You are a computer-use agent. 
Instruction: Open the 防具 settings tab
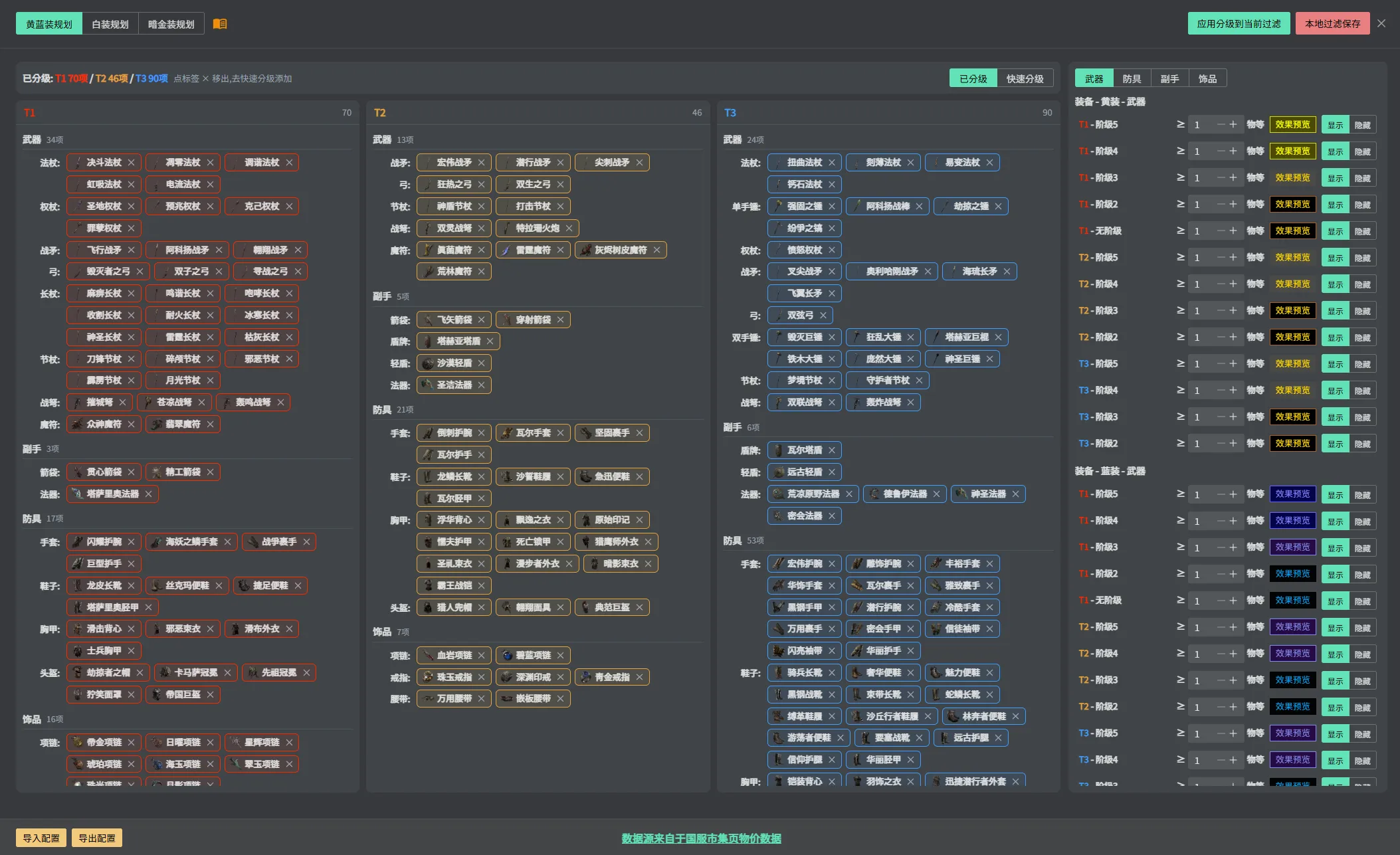pyautogui.click(x=1132, y=78)
